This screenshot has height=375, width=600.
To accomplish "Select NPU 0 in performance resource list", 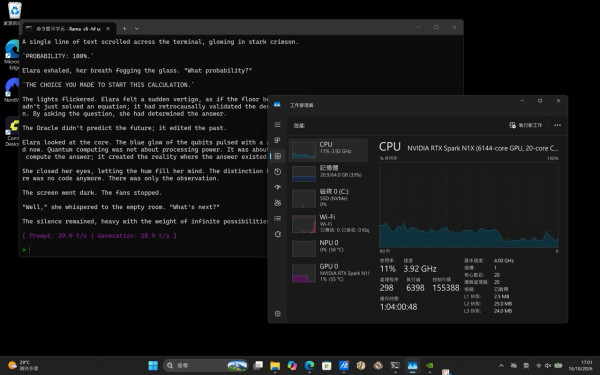I will coord(328,247).
